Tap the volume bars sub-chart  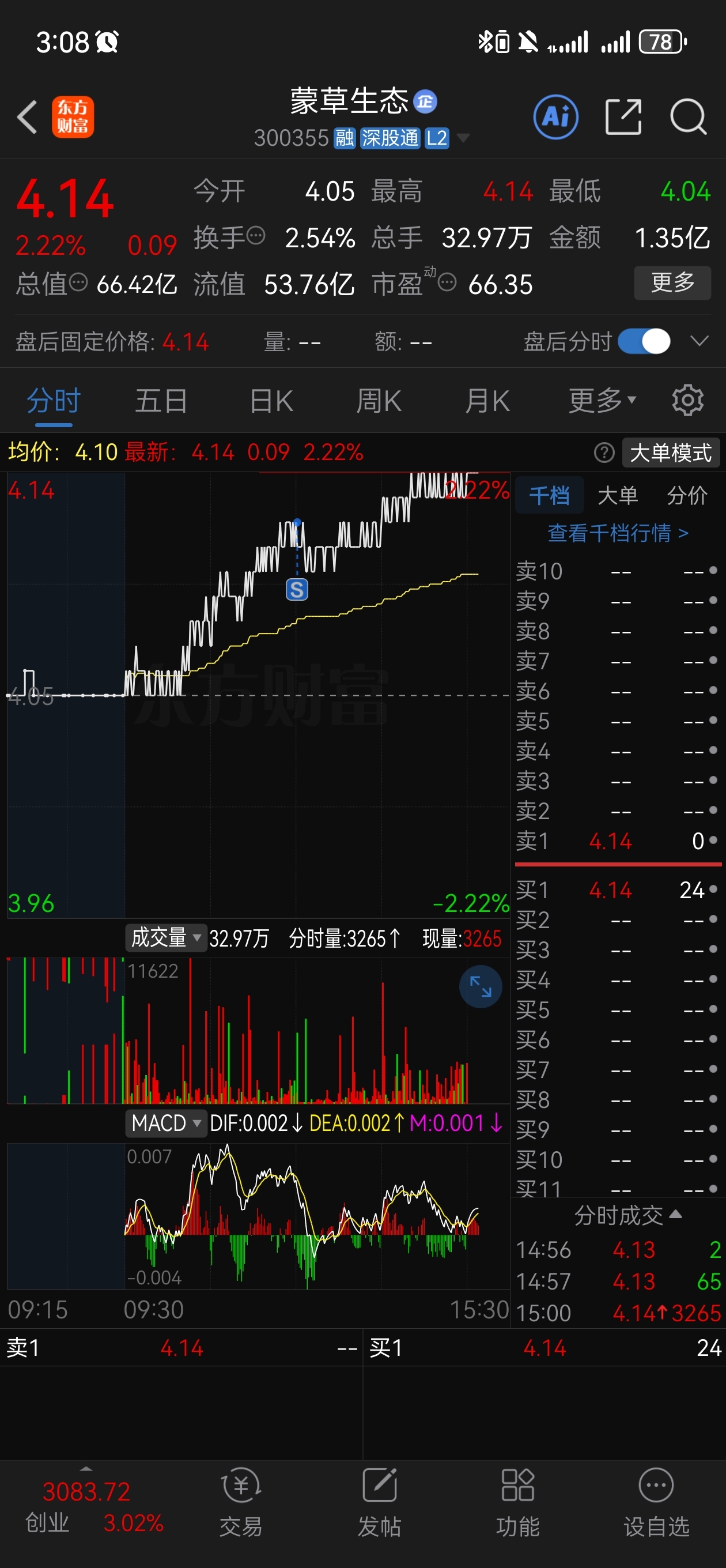pos(258,1030)
